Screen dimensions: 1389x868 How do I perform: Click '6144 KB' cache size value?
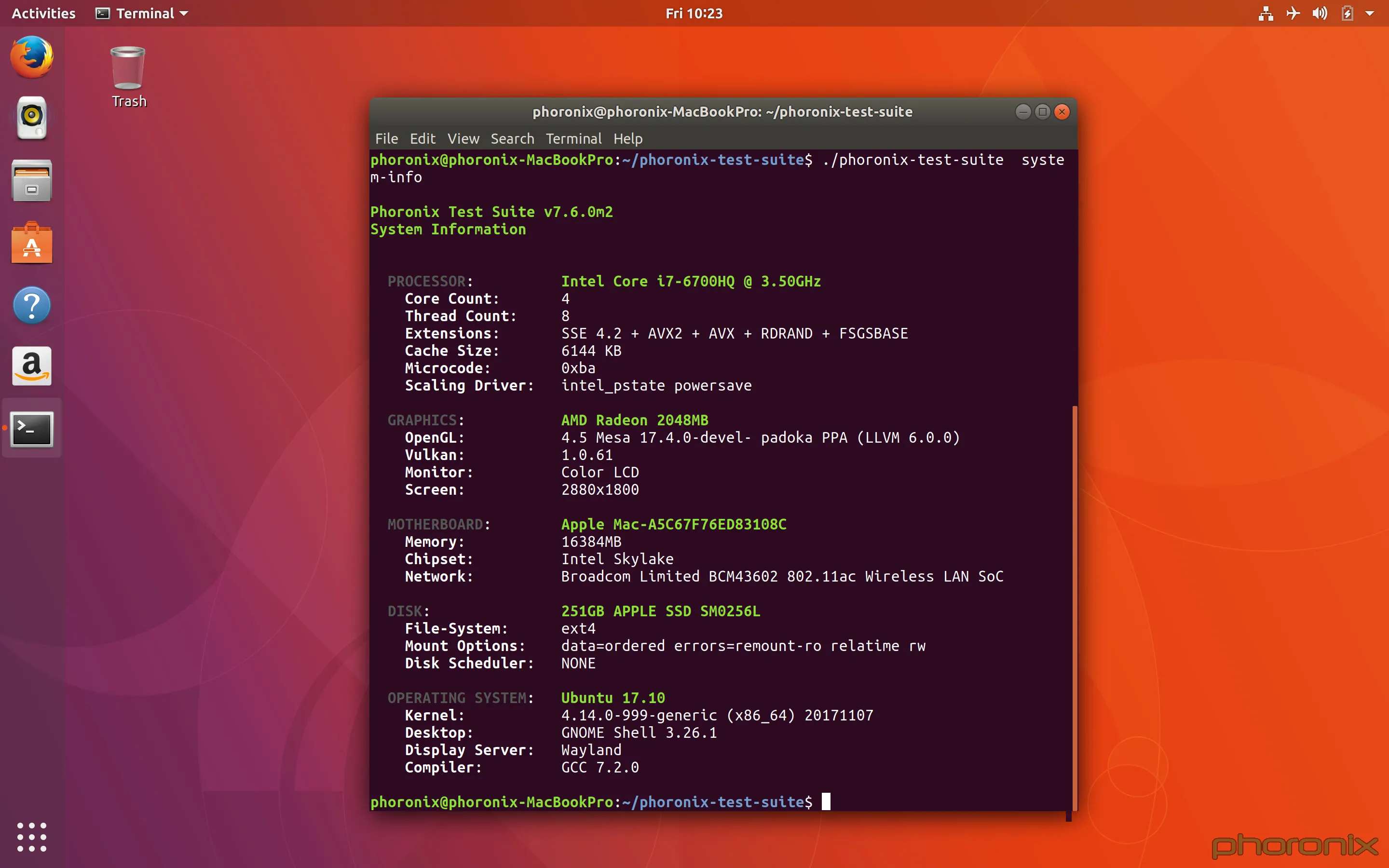coord(591,351)
